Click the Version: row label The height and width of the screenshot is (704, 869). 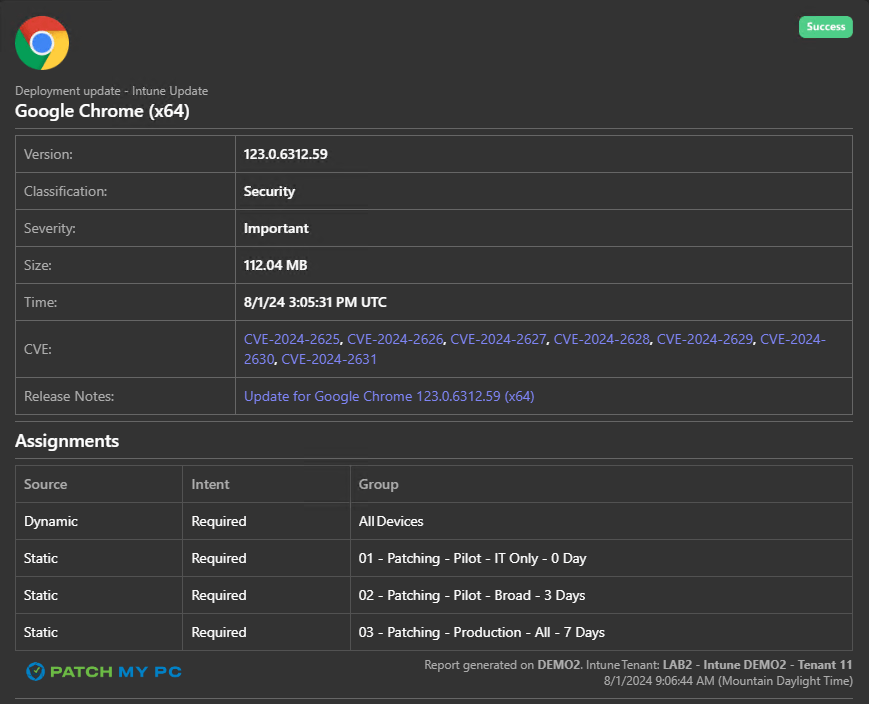click(x=48, y=154)
